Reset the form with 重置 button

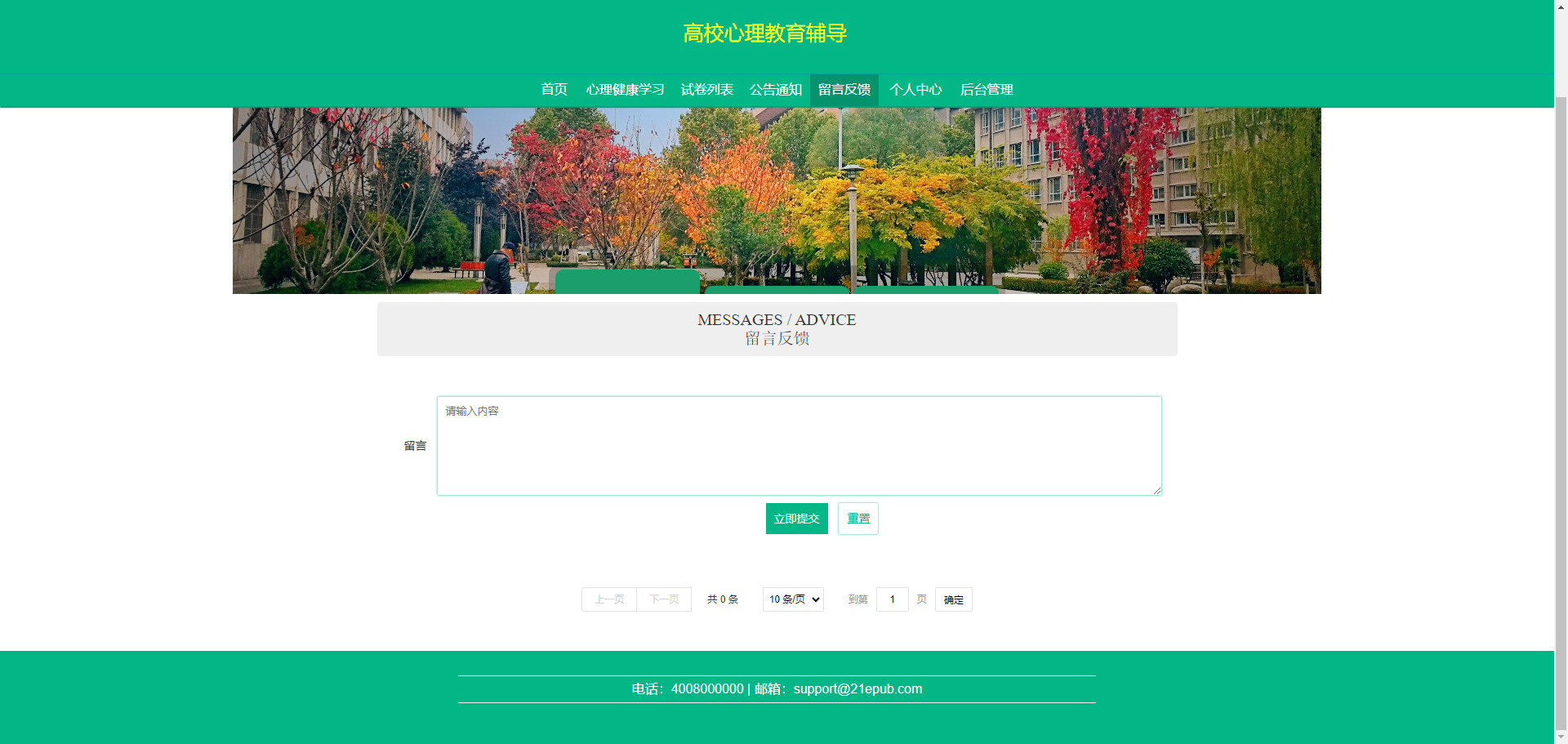tap(858, 519)
